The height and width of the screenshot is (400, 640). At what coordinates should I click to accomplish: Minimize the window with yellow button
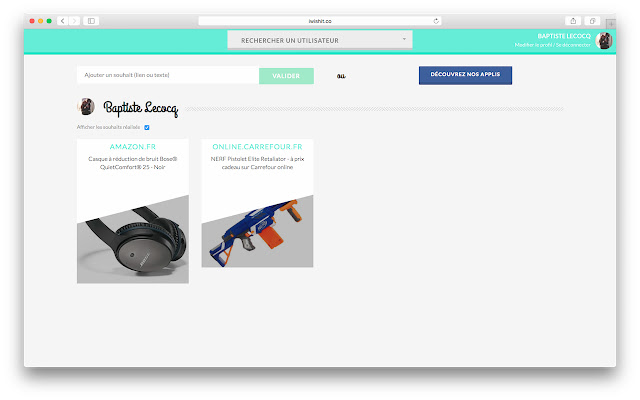[x=40, y=21]
